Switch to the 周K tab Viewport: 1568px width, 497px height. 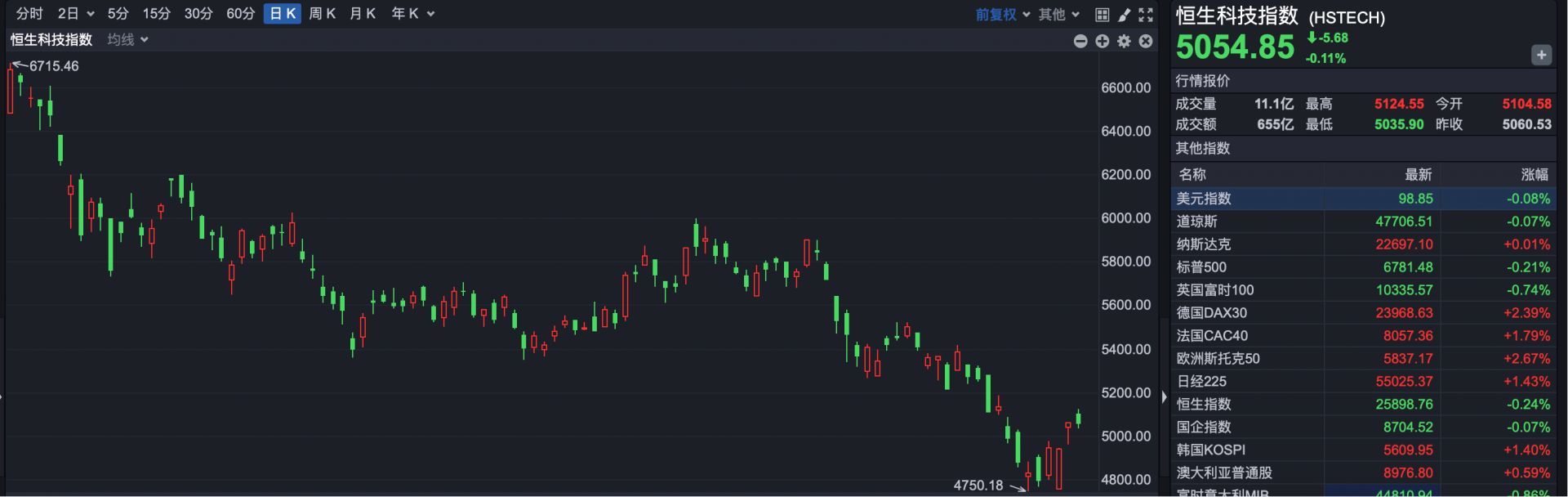322,14
